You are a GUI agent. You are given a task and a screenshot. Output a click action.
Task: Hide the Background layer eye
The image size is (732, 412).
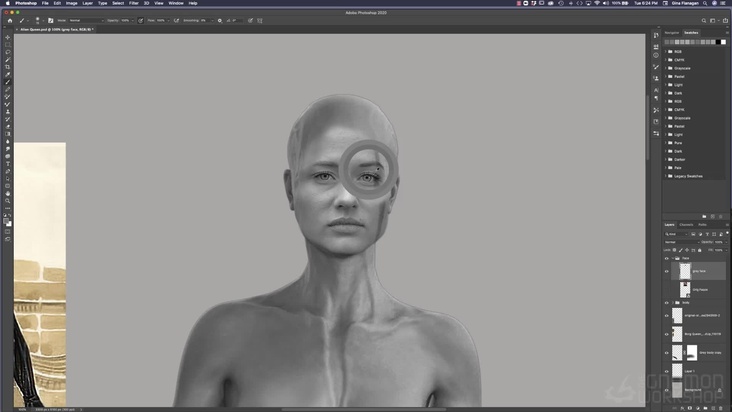[x=667, y=390]
